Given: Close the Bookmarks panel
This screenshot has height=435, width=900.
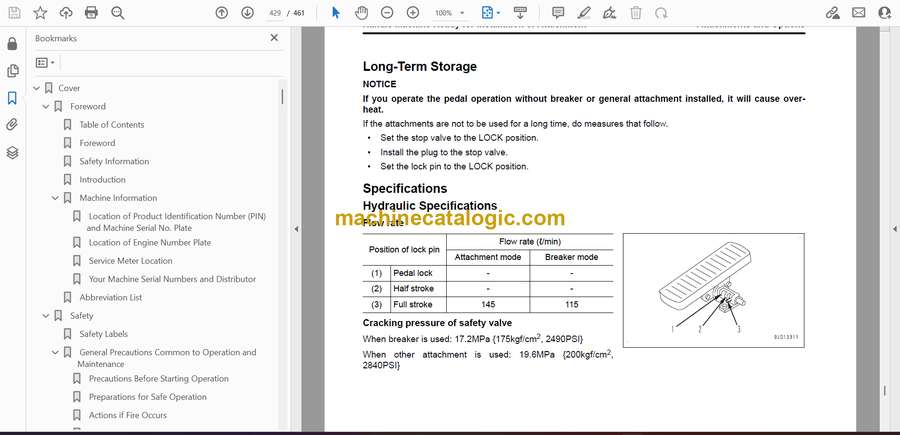Looking at the screenshot, I should pos(274,38).
